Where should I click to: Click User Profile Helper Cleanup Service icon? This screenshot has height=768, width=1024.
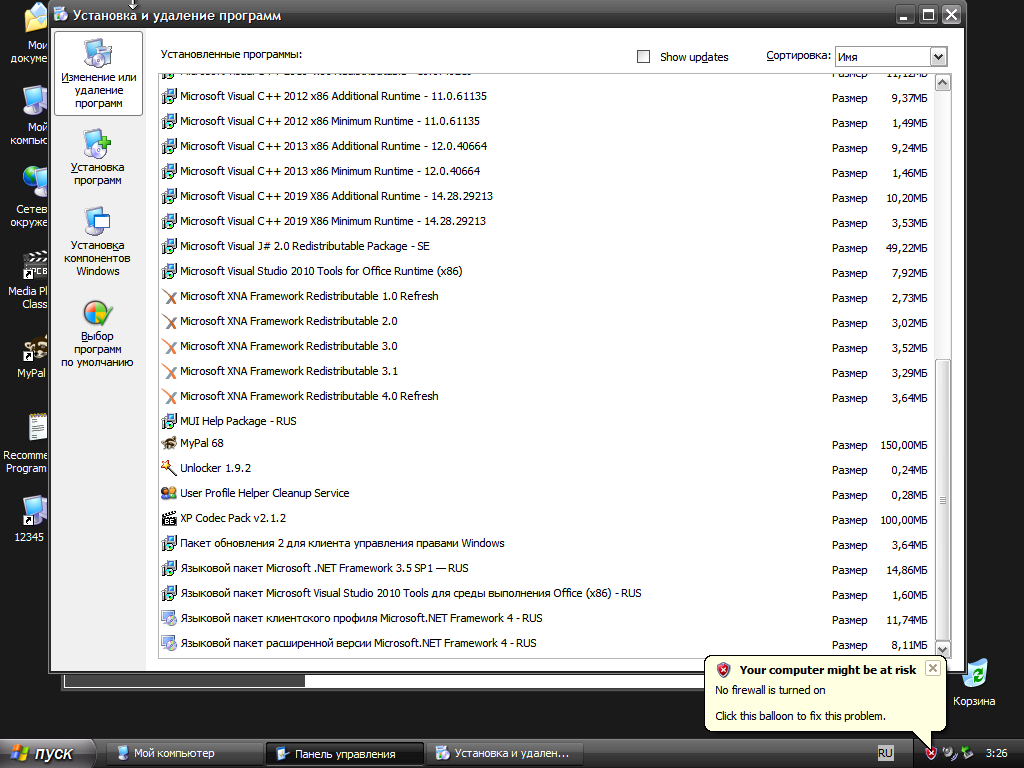point(169,493)
